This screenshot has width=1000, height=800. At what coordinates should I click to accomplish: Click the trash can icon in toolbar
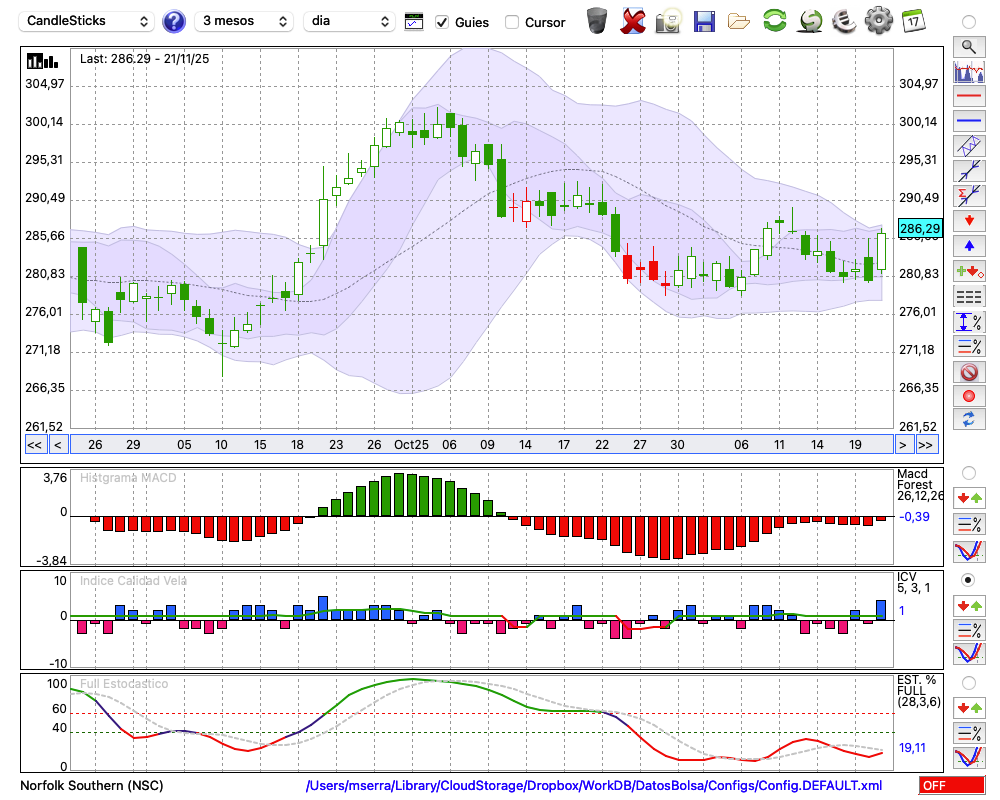click(x=597, y=21)
